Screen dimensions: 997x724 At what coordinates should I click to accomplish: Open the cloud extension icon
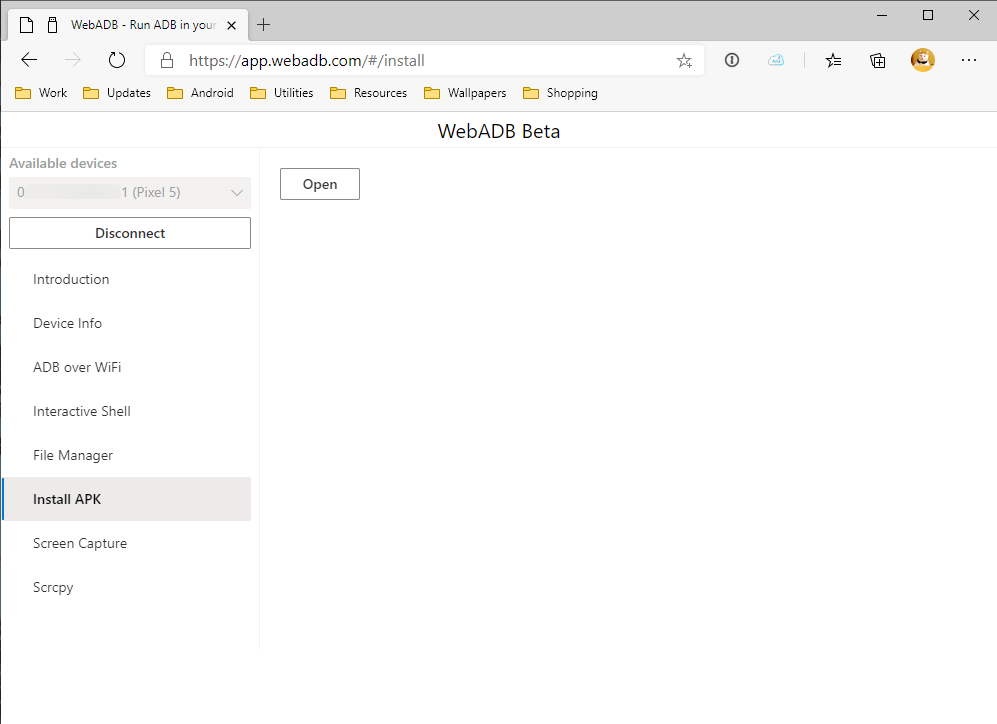(776, 60)
